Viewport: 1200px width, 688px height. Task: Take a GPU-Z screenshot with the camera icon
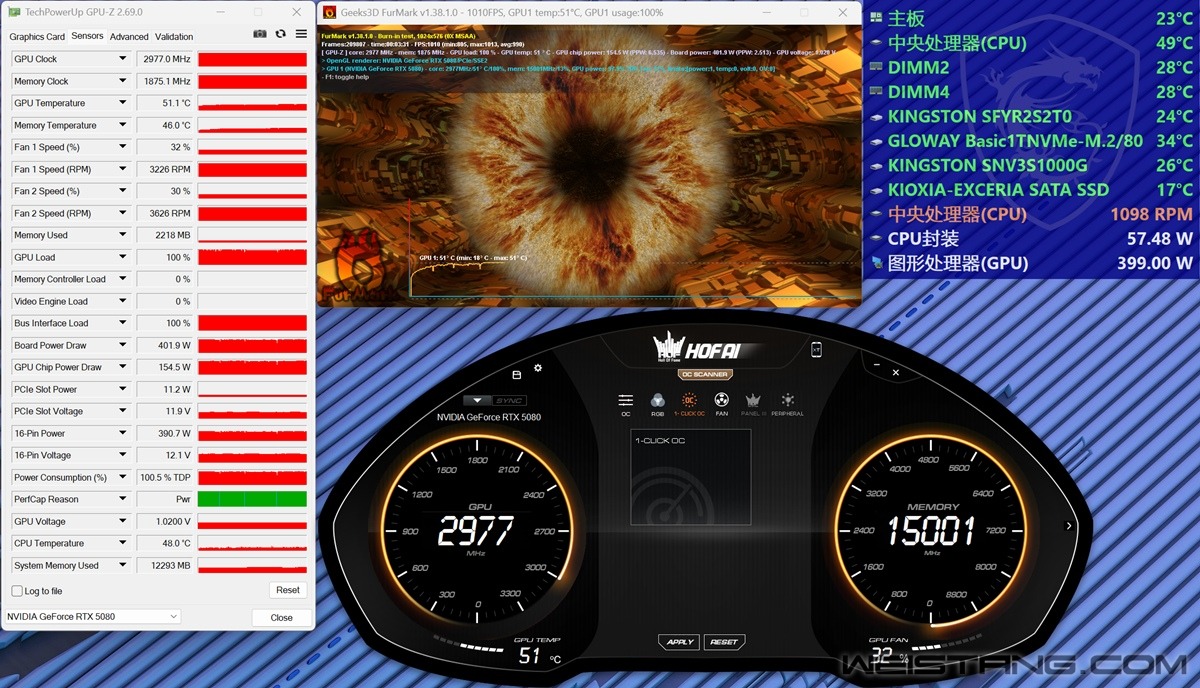point(260,34)
